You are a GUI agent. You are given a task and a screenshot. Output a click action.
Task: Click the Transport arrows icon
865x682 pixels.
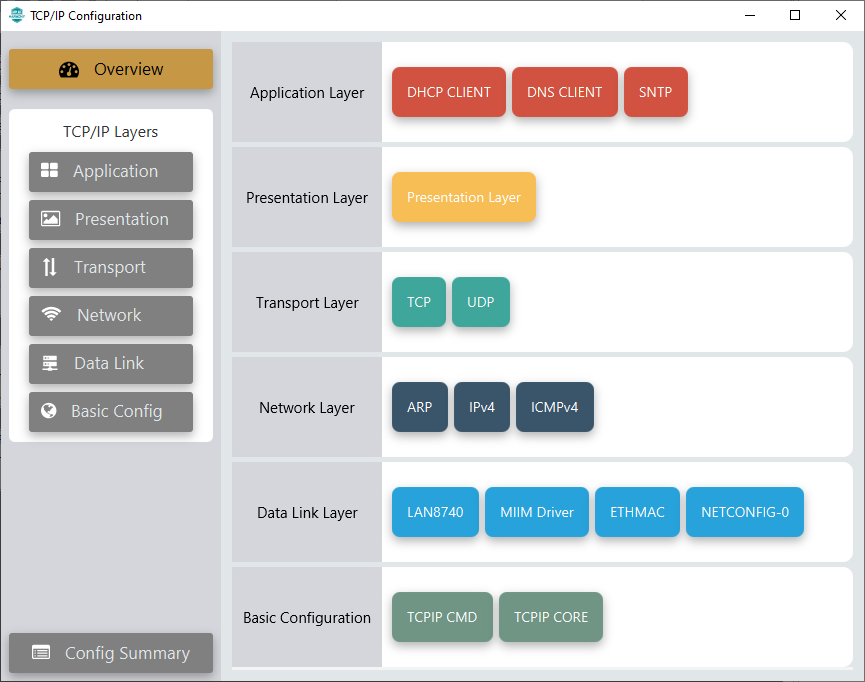coord(50,267)
